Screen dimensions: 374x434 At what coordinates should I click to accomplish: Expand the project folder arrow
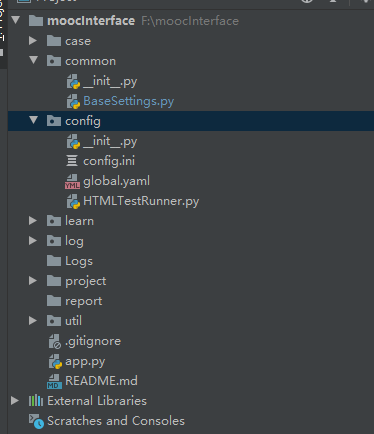[33, 281]
